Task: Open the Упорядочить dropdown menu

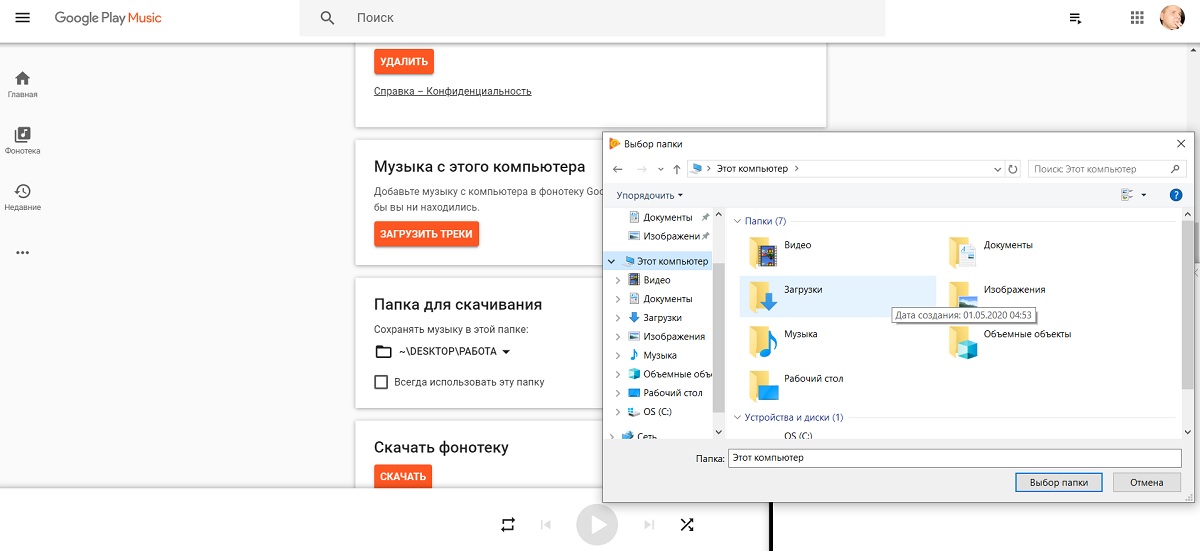Action: point(650,195)
